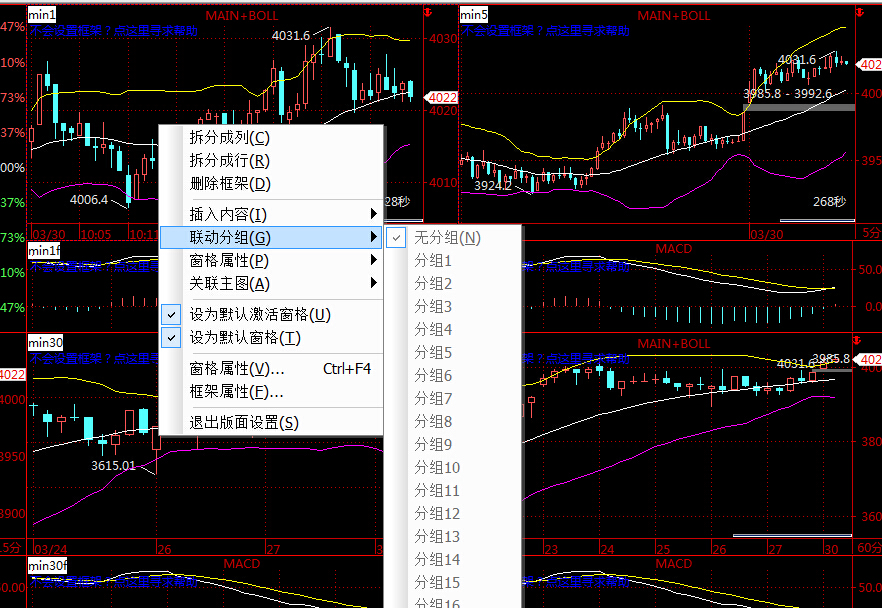Select the min5 pane label tag
The height and width of the screenshot is (608, 882).
click(x=473, y=15)
